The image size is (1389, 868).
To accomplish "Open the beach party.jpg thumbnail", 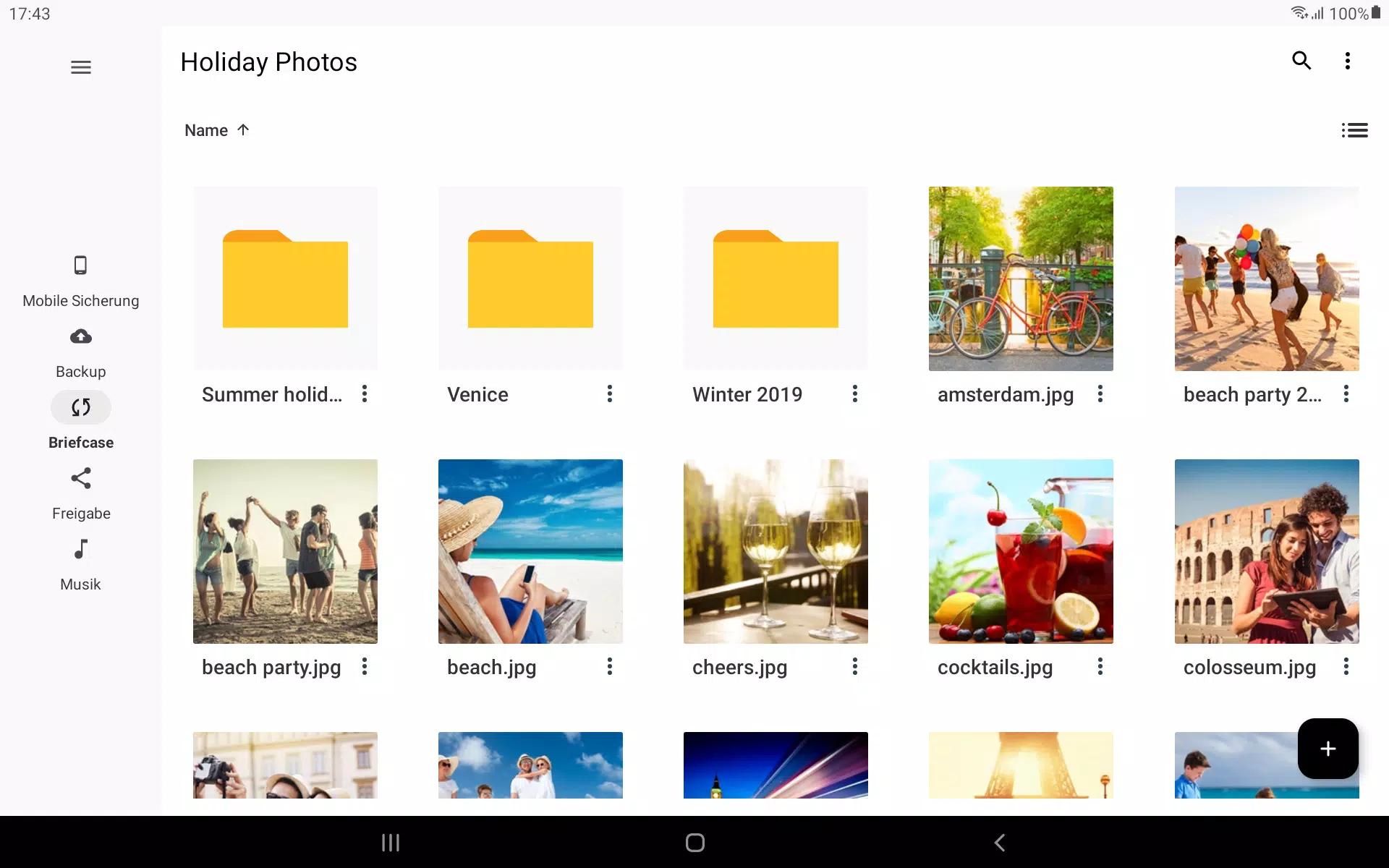I will tap(285, 551).
